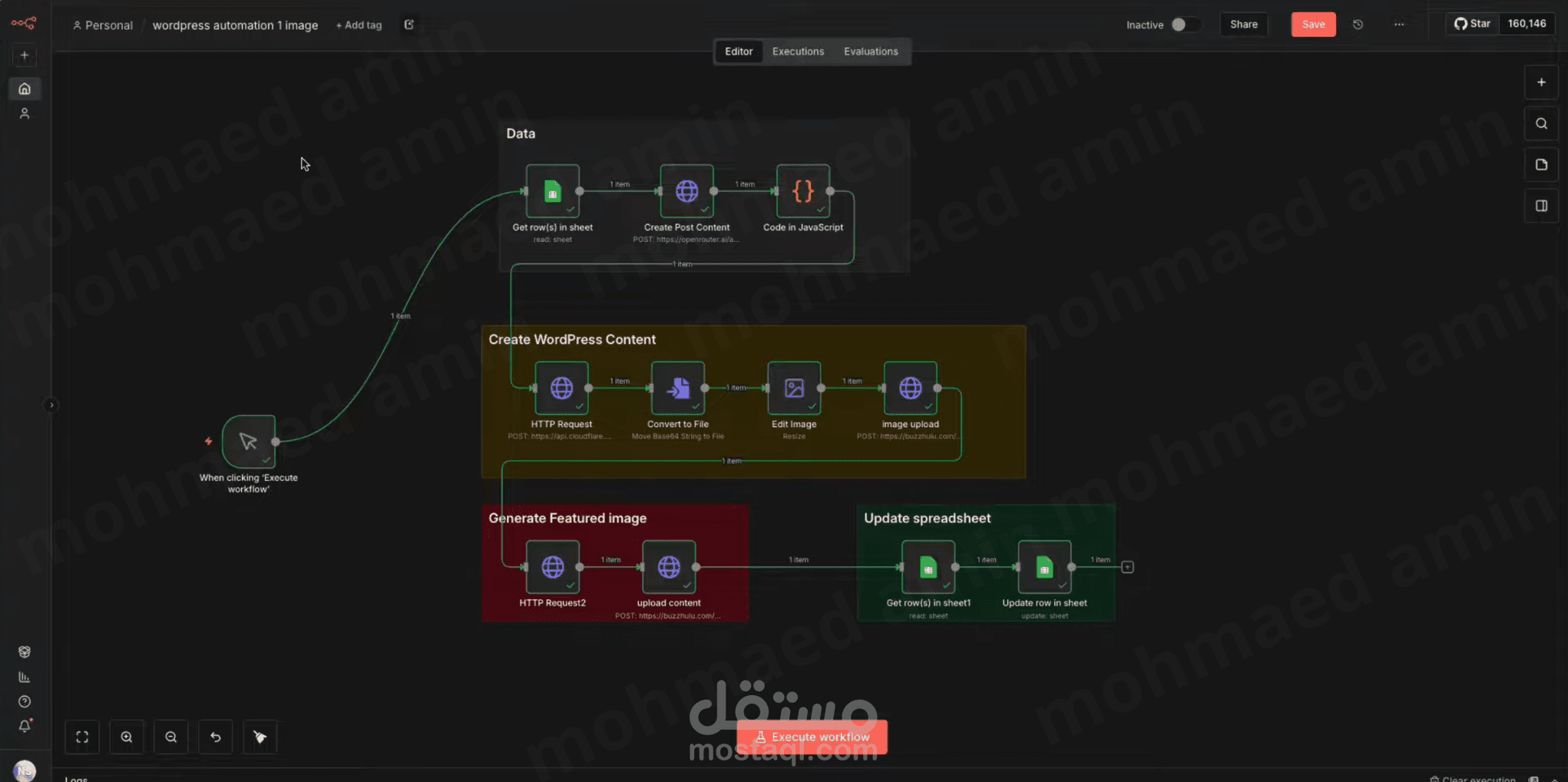Click the add sticky note icon at right
This screenshot has height=782, width=1568.
pyautogui.click(x=1541, y=164)
